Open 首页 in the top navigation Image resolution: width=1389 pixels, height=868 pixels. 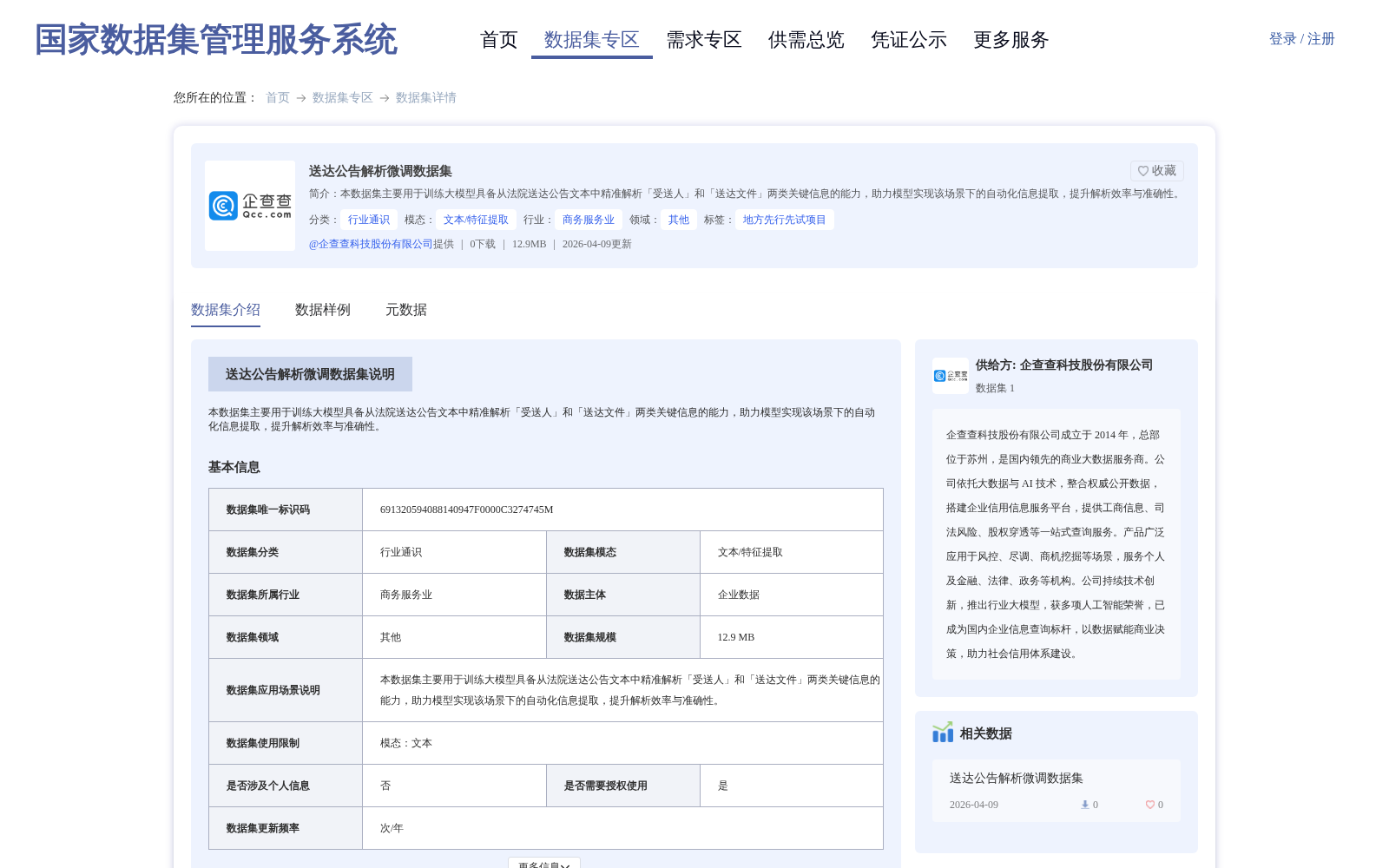(x=499, y=40)
